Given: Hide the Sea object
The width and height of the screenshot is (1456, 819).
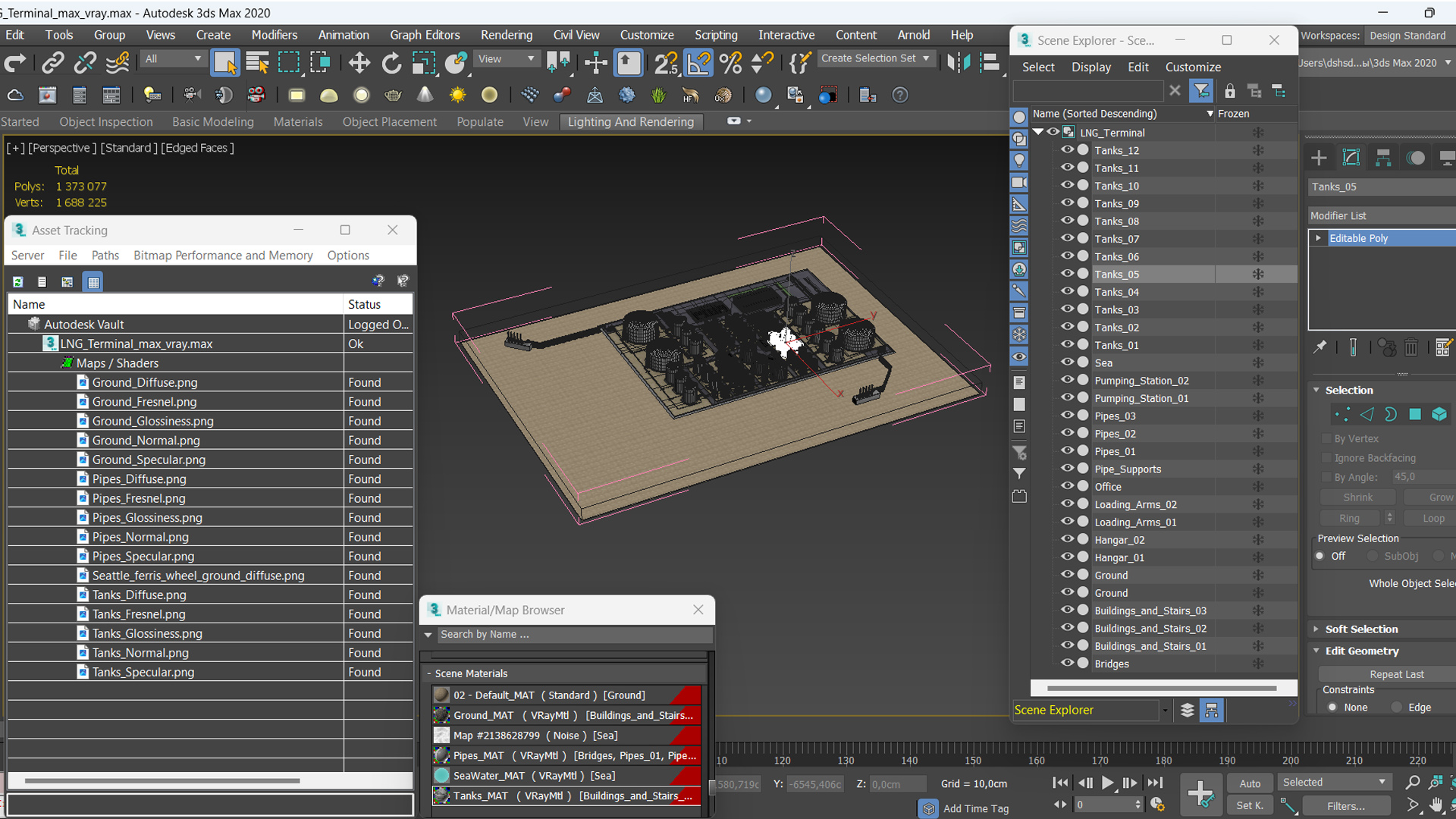Looking at the screenshot, I should [1067, 362].
